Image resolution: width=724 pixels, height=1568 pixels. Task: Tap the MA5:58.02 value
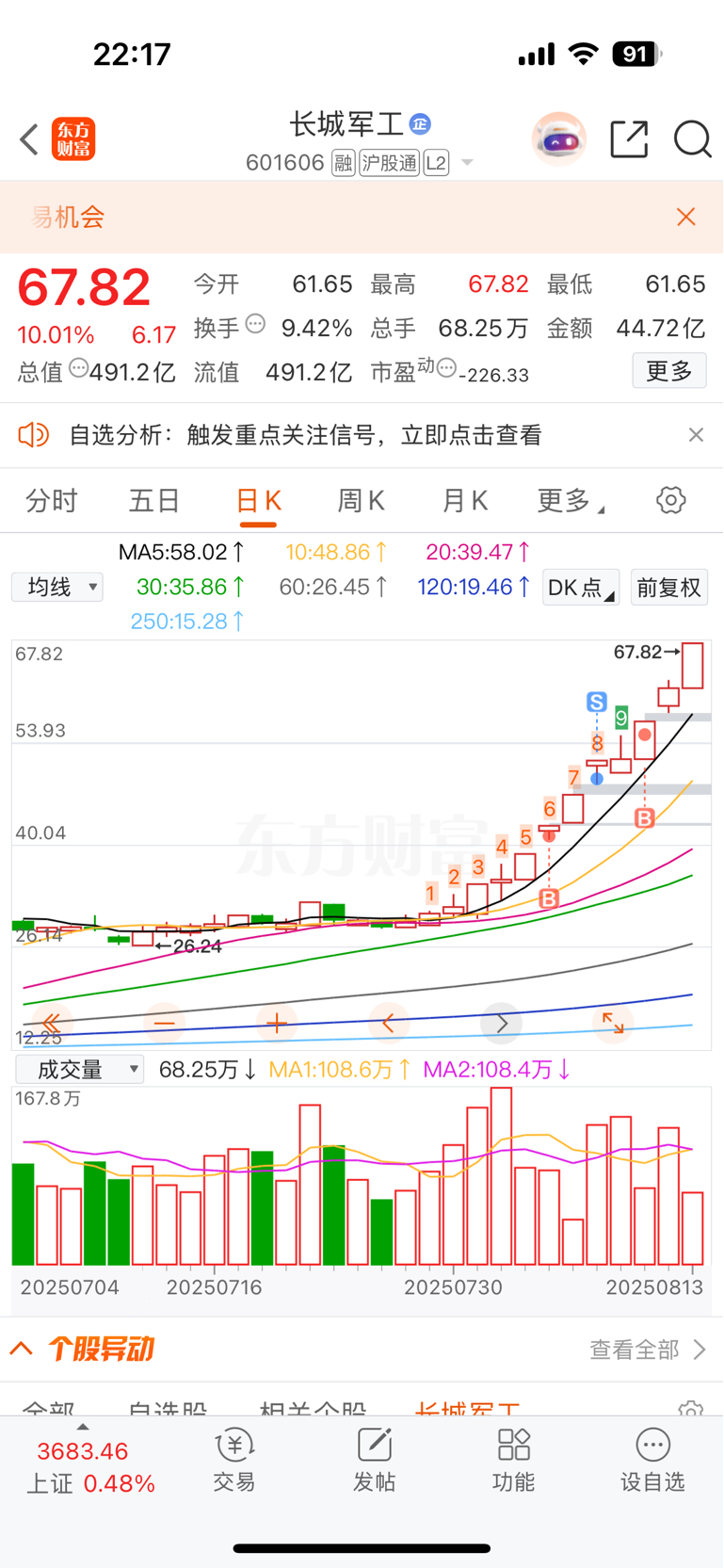coord(182,552)
